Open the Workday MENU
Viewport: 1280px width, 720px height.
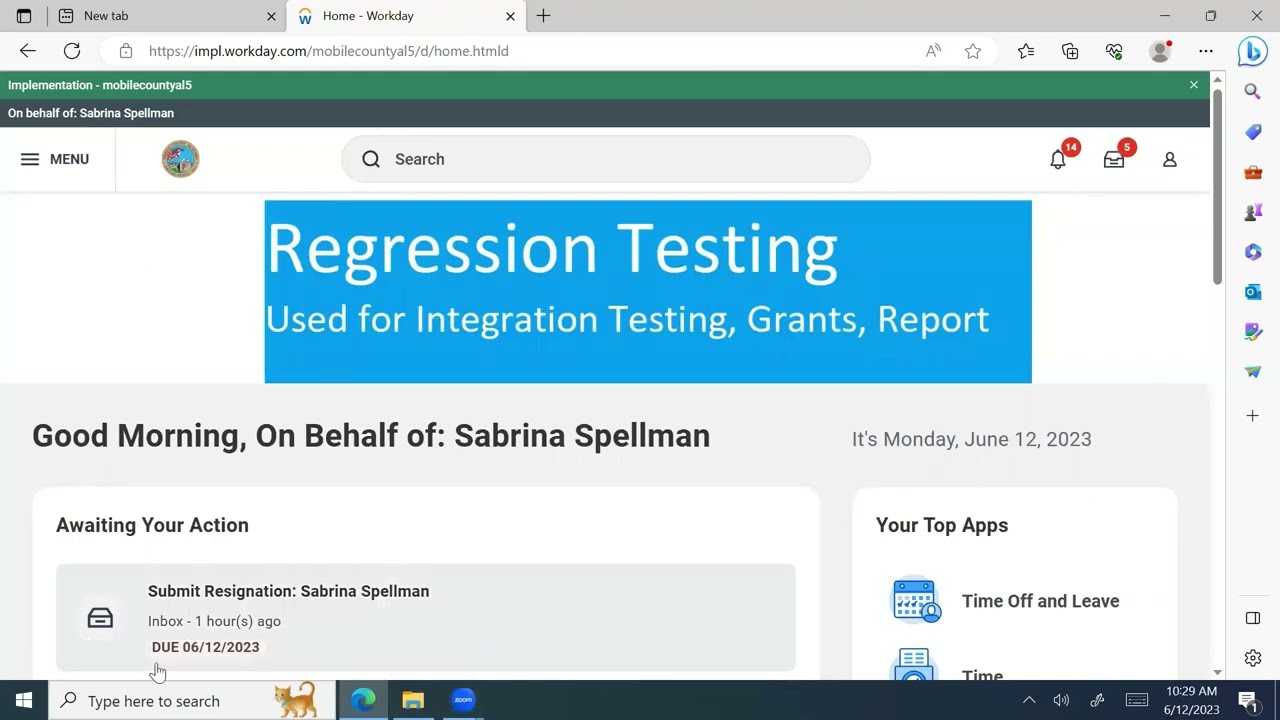(55, 159)
